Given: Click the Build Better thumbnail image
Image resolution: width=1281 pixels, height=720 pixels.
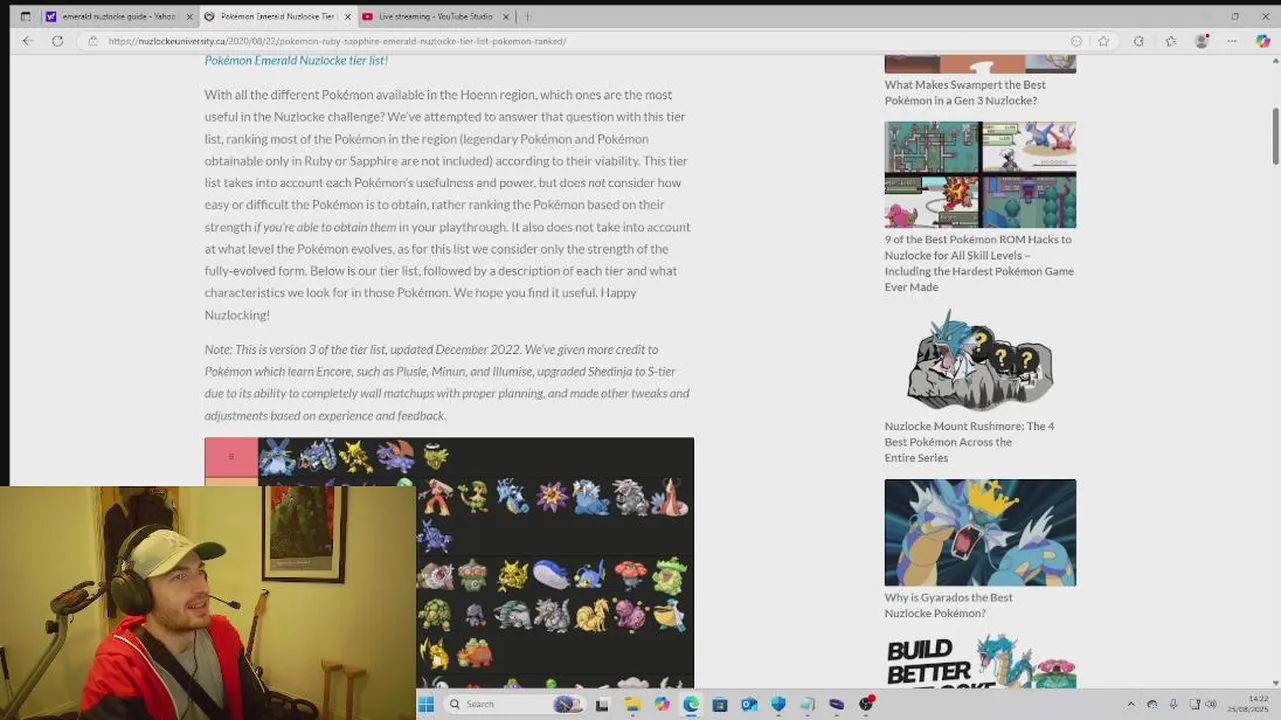Looking at the screenshot, I should pos(980,661).
